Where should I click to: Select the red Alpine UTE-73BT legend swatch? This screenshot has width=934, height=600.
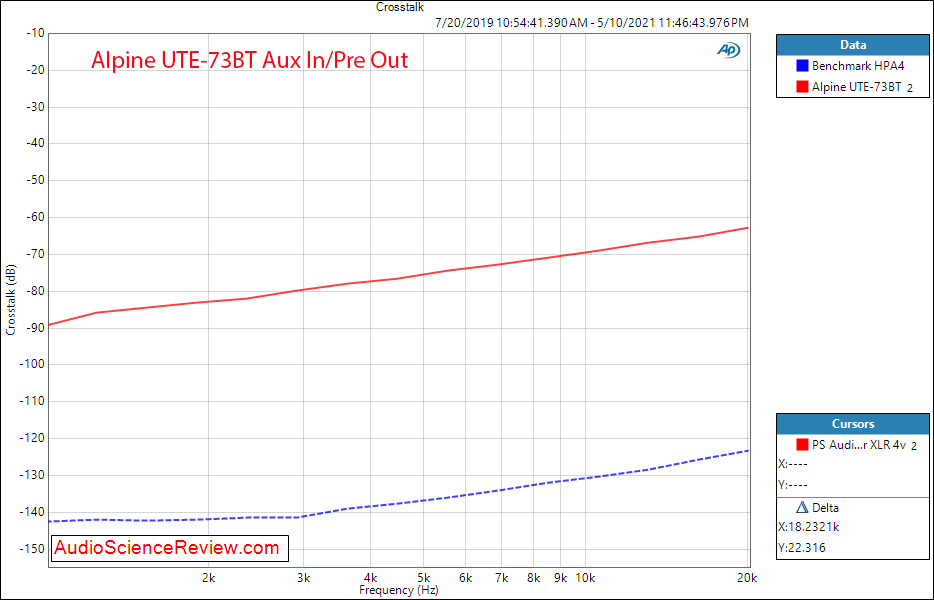coord(802,87)
